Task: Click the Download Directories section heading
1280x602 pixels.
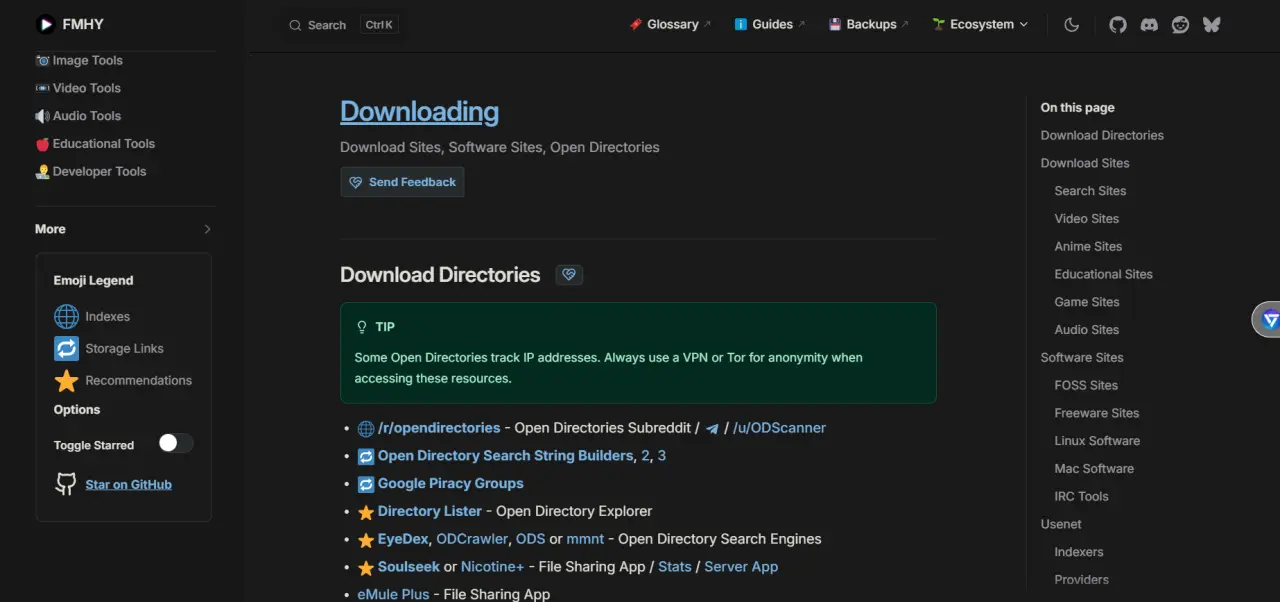Action: coord(440,275)
